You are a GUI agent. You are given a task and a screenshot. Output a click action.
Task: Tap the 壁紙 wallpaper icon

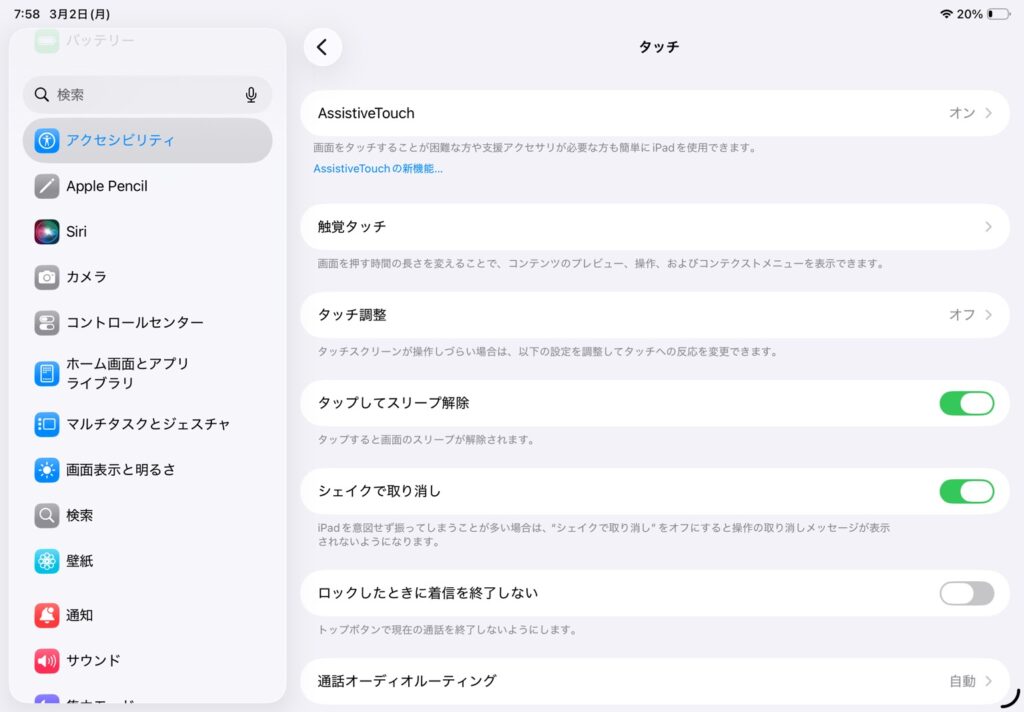(x=47, y=561)
